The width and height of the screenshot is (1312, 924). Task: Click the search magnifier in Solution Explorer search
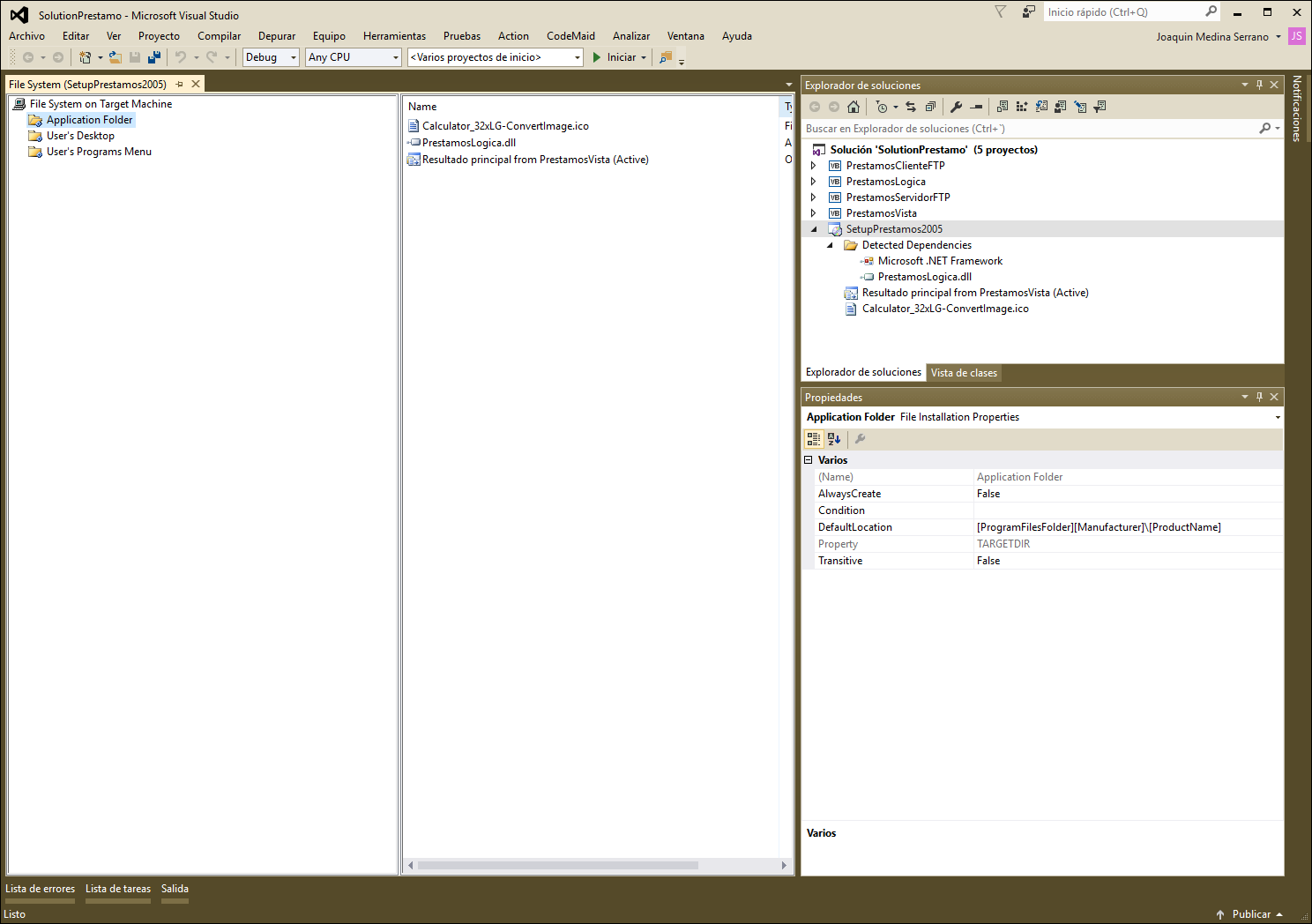[x=1265, y=129]
